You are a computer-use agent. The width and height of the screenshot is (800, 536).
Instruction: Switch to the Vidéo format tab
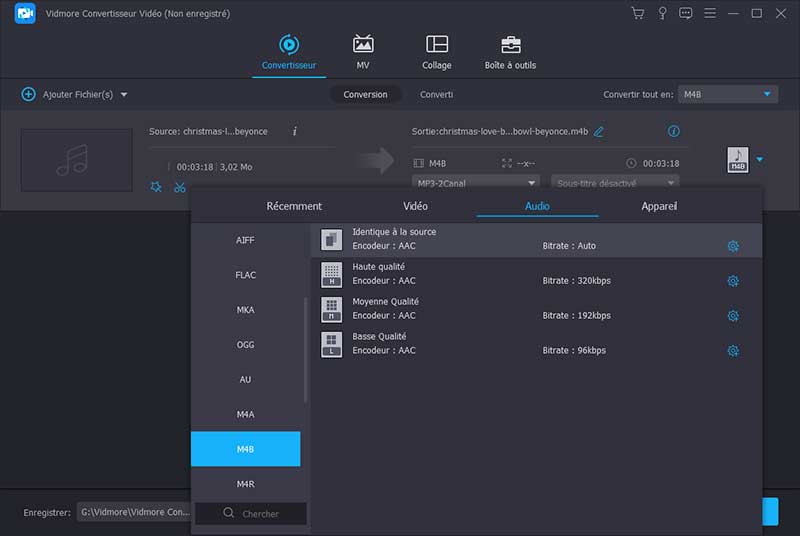coord(415,206)
